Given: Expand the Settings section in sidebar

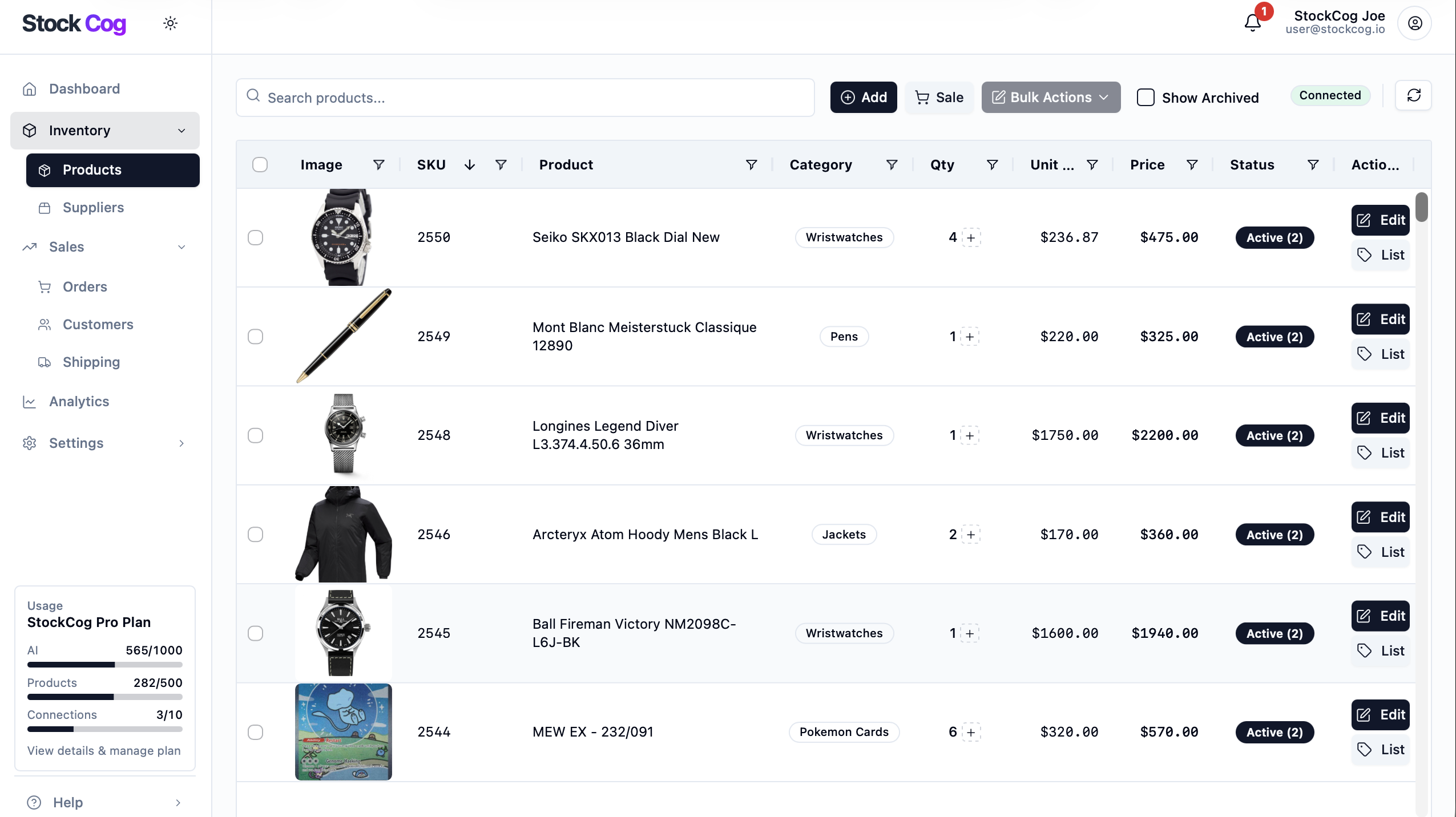Looking at the screenshot, I should [181, 443].
